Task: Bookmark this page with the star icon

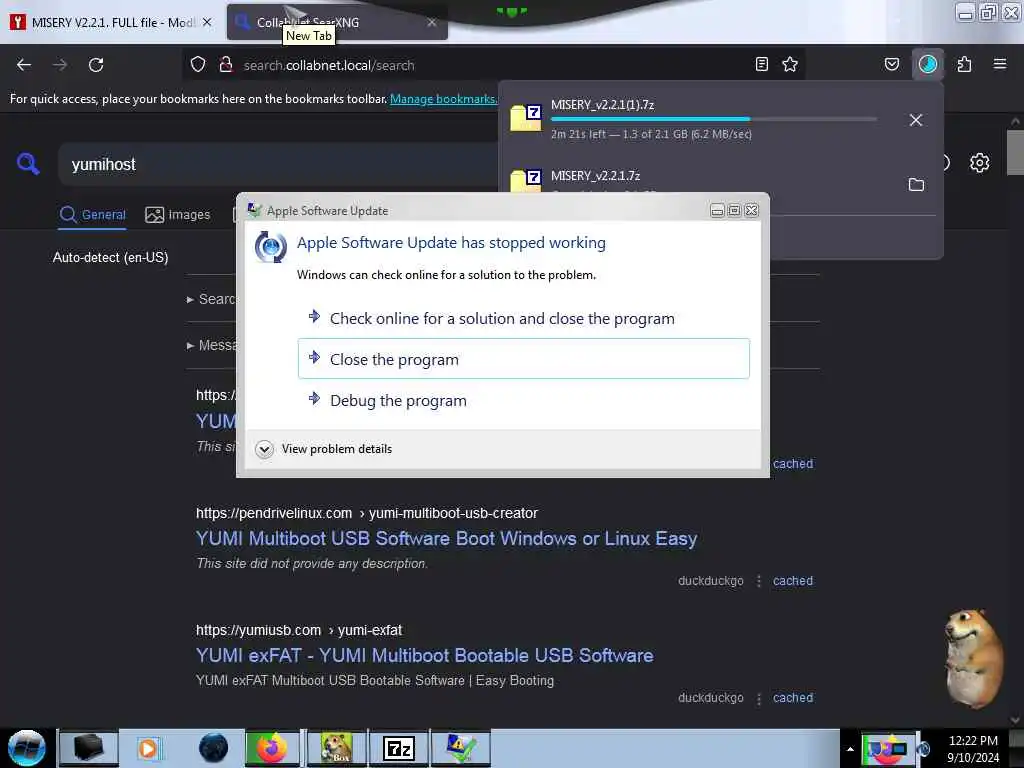Action: pos(790,64)
